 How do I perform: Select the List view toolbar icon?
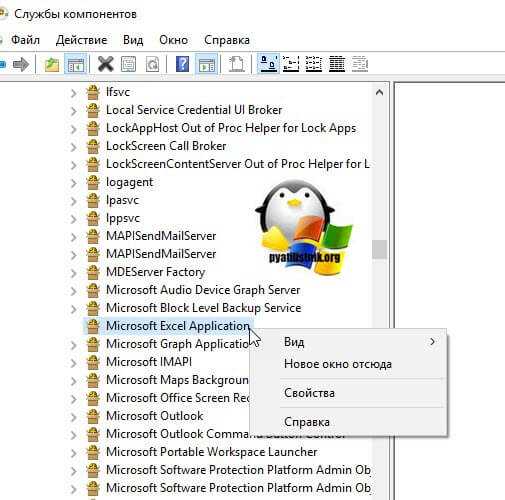coord(314,64)
